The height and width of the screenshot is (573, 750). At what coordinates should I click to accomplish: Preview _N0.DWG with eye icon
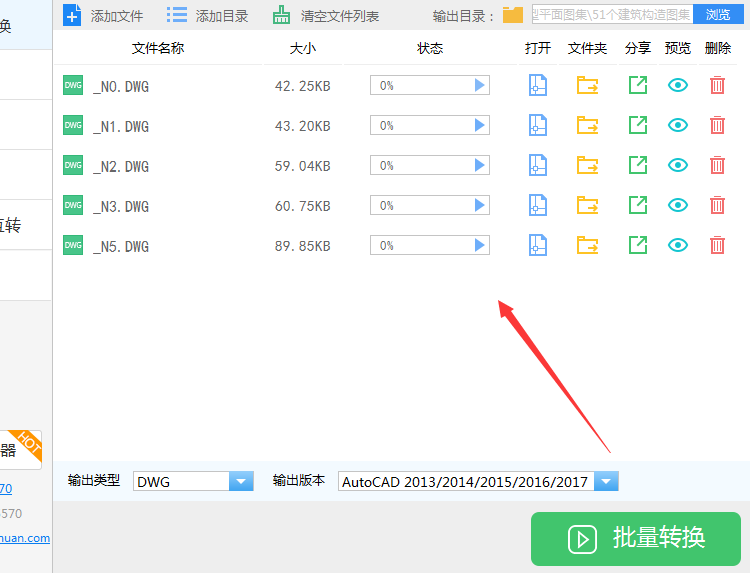(678, 86)
